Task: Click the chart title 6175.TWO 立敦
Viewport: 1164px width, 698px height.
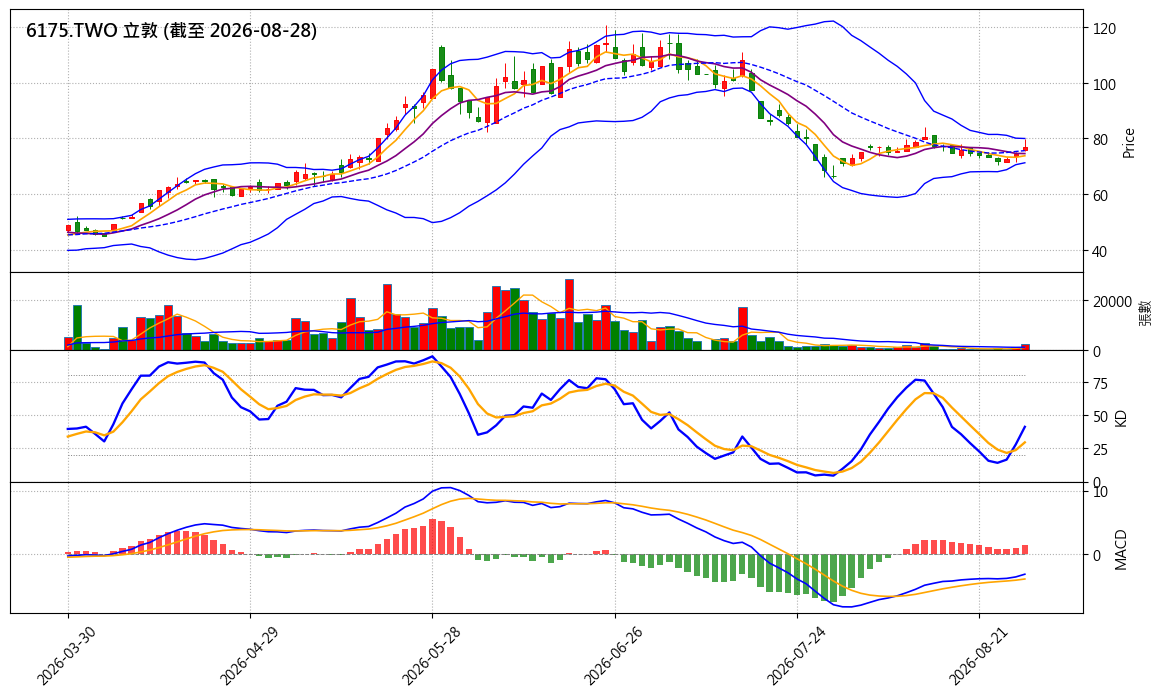Action: pos(171,30)
